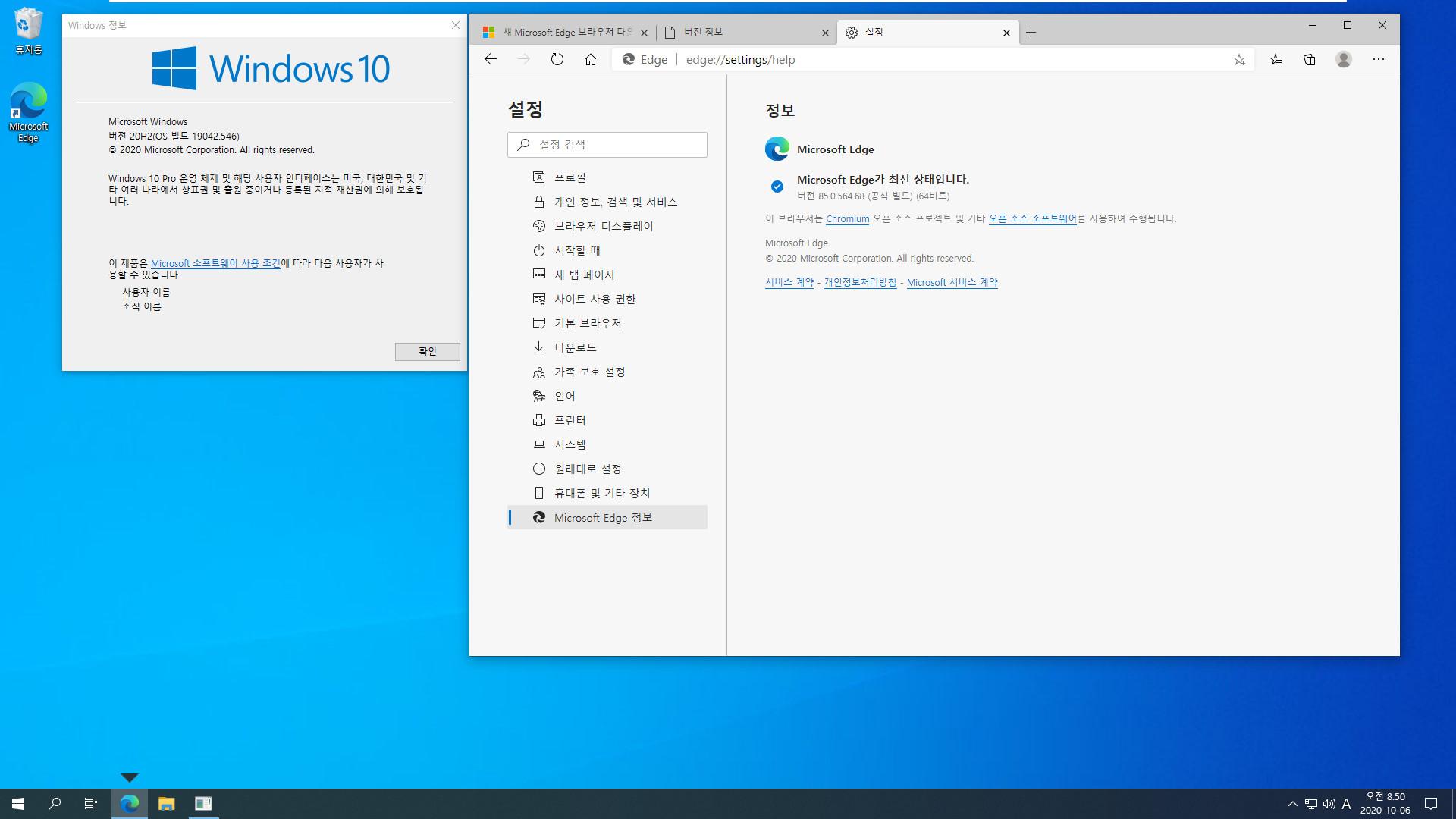Reload the page with the refresh icon

coord(557,59)
